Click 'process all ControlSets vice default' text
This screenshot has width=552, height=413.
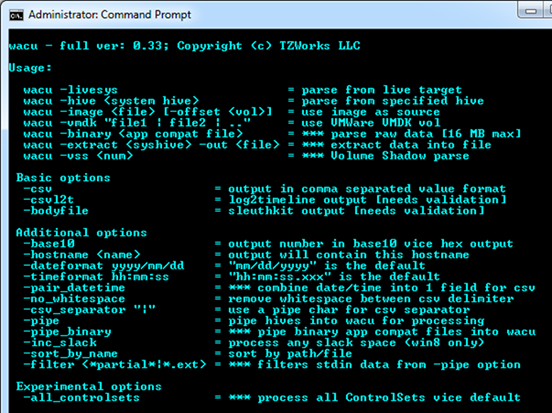389,398
